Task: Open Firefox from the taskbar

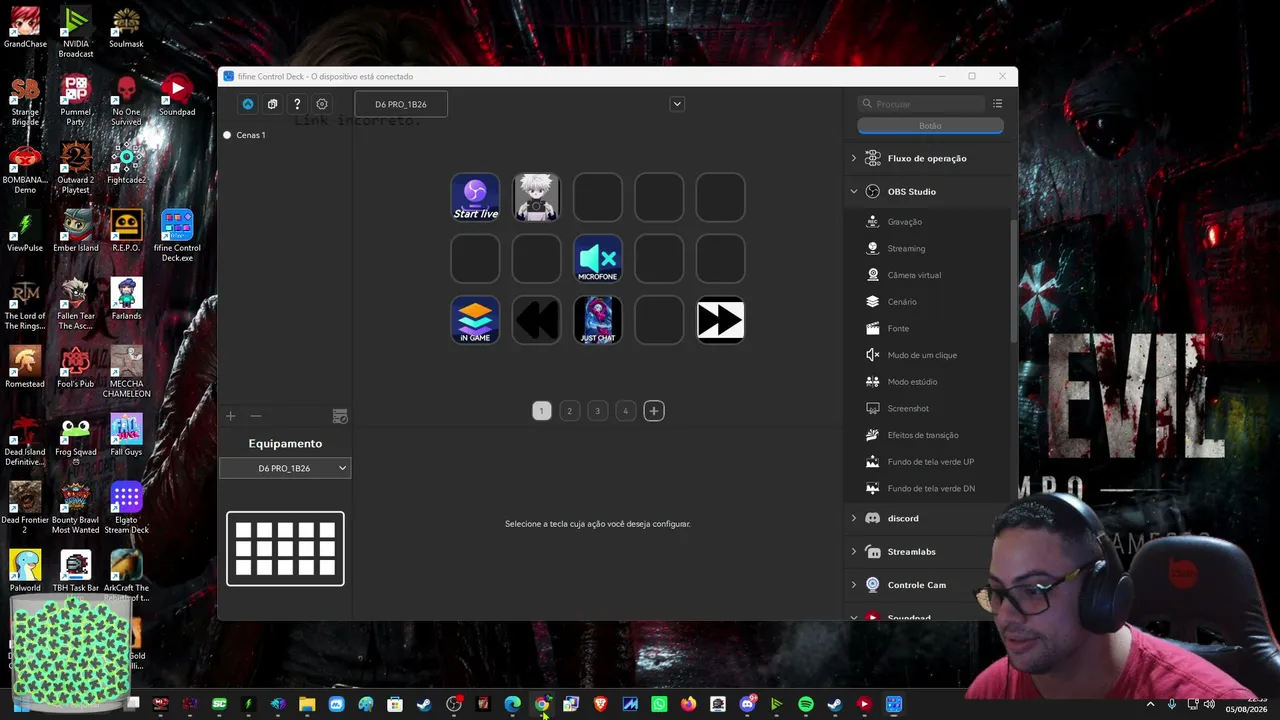Action: (x=688, y=704)
